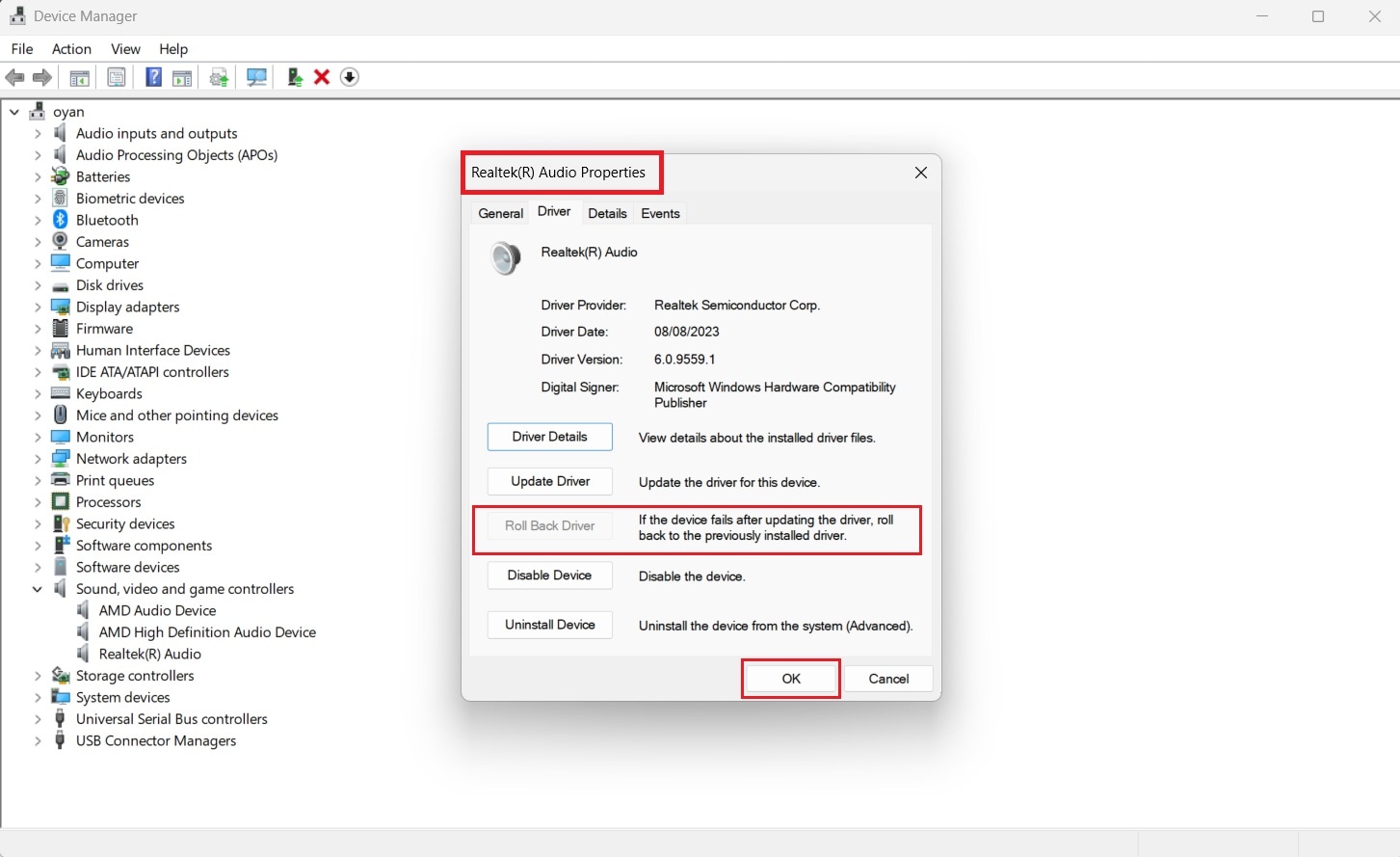
Task: Cancel the Realtek Audio Properties dialog
Action: pyautogui.click(x=888, y=679)
